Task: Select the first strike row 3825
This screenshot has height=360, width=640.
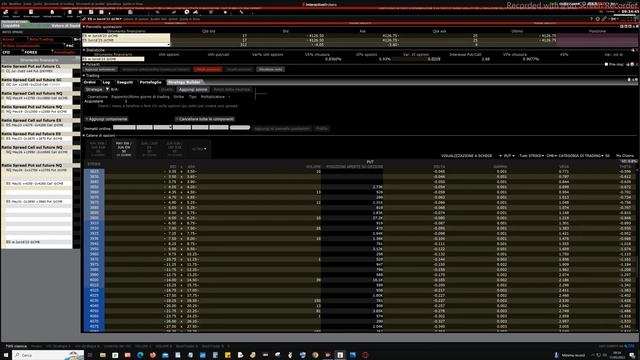Action: click(359, 171)
